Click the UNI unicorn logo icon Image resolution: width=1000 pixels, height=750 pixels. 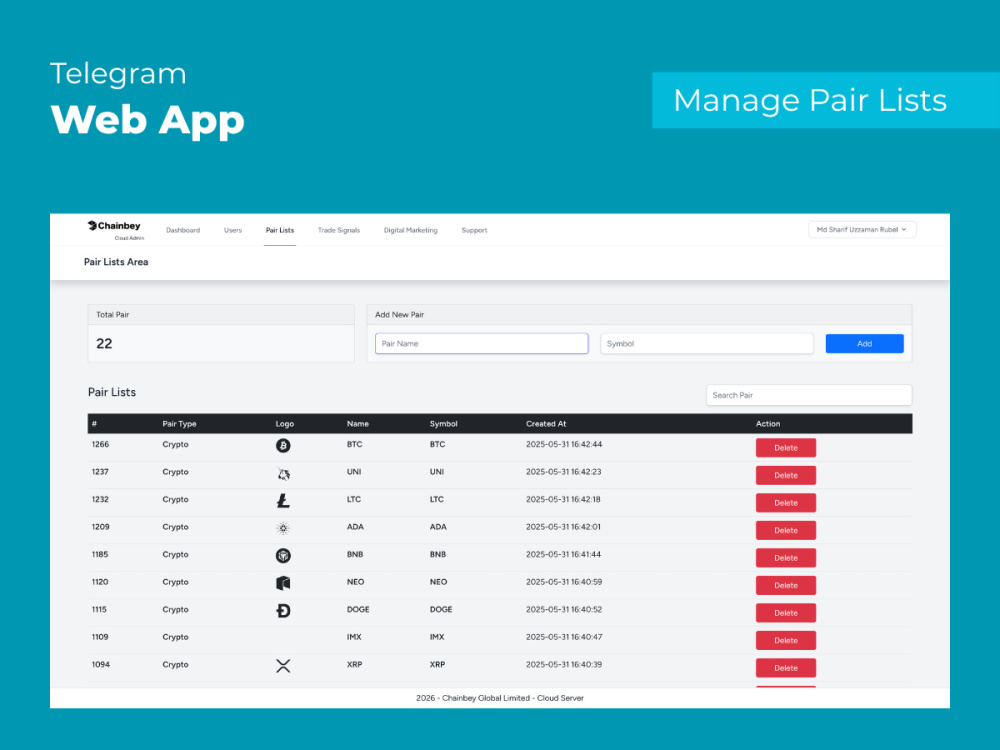pos(283,473)
